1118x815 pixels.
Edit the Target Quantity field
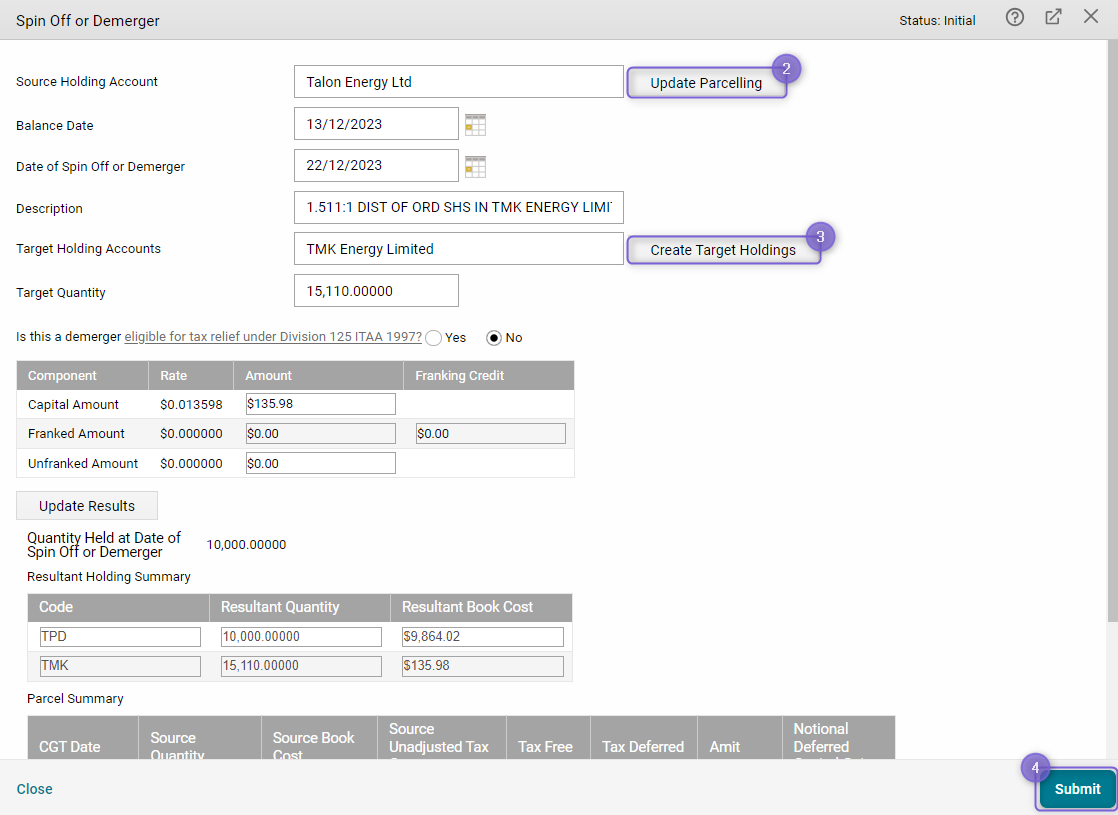pos(376,291)
